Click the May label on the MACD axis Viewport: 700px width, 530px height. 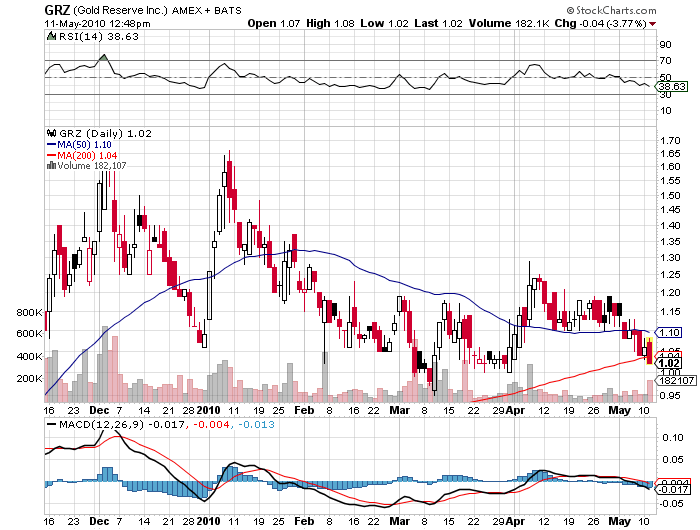click(x=620, y=521)
